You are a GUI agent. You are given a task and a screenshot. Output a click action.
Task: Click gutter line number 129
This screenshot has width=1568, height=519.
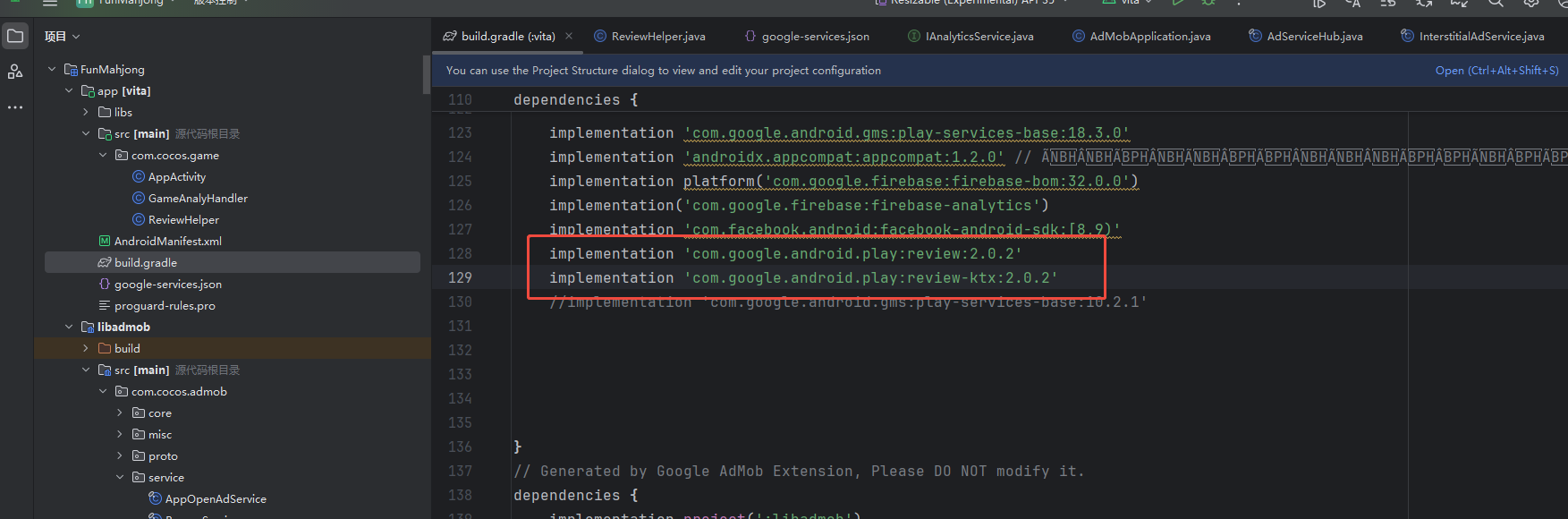click(460, 277)
